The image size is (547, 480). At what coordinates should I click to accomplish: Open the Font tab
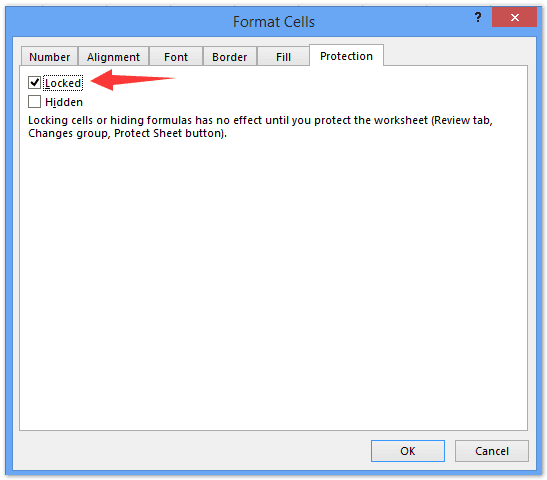coord(176,57)
